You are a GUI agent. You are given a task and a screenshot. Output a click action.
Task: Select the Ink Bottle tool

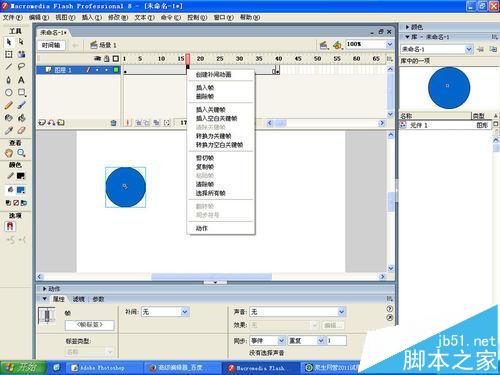9,118
